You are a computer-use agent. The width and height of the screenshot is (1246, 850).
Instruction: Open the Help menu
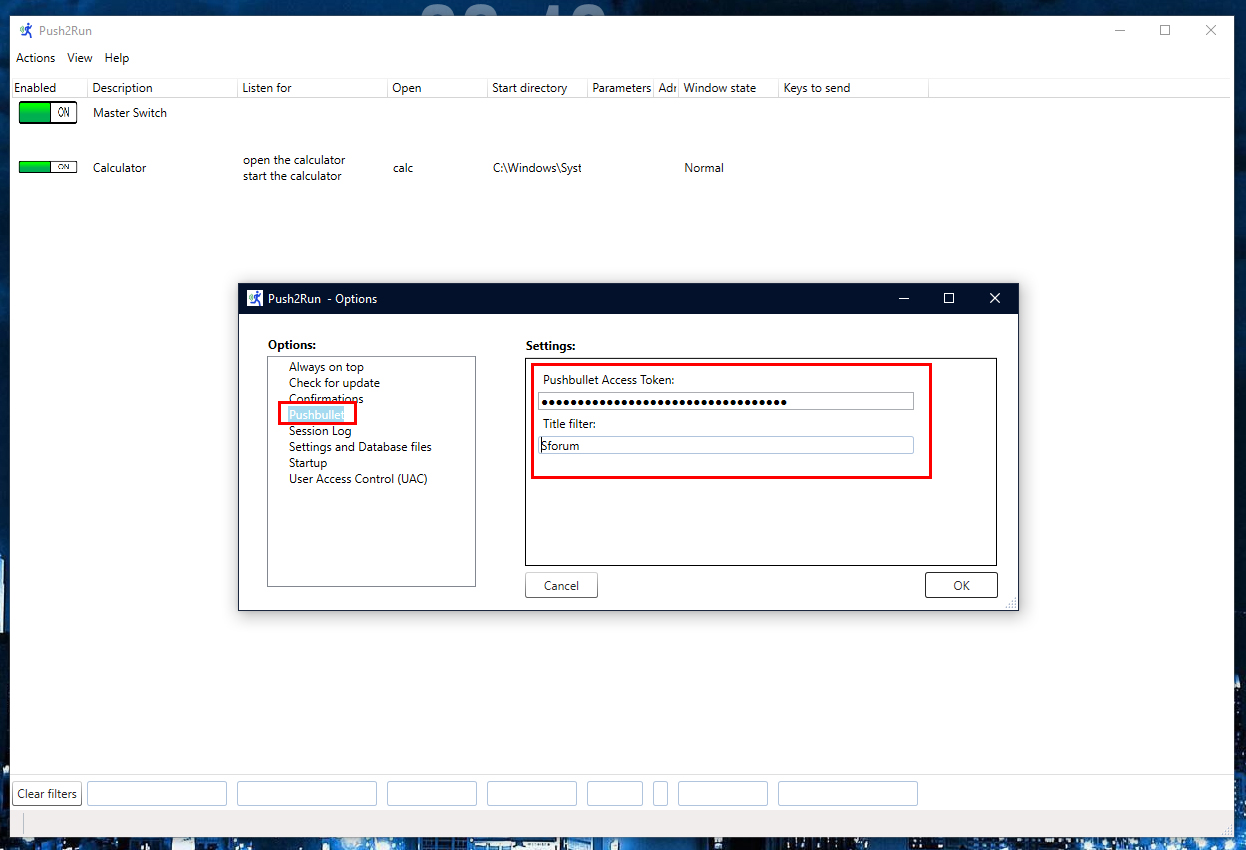(117, 58)
